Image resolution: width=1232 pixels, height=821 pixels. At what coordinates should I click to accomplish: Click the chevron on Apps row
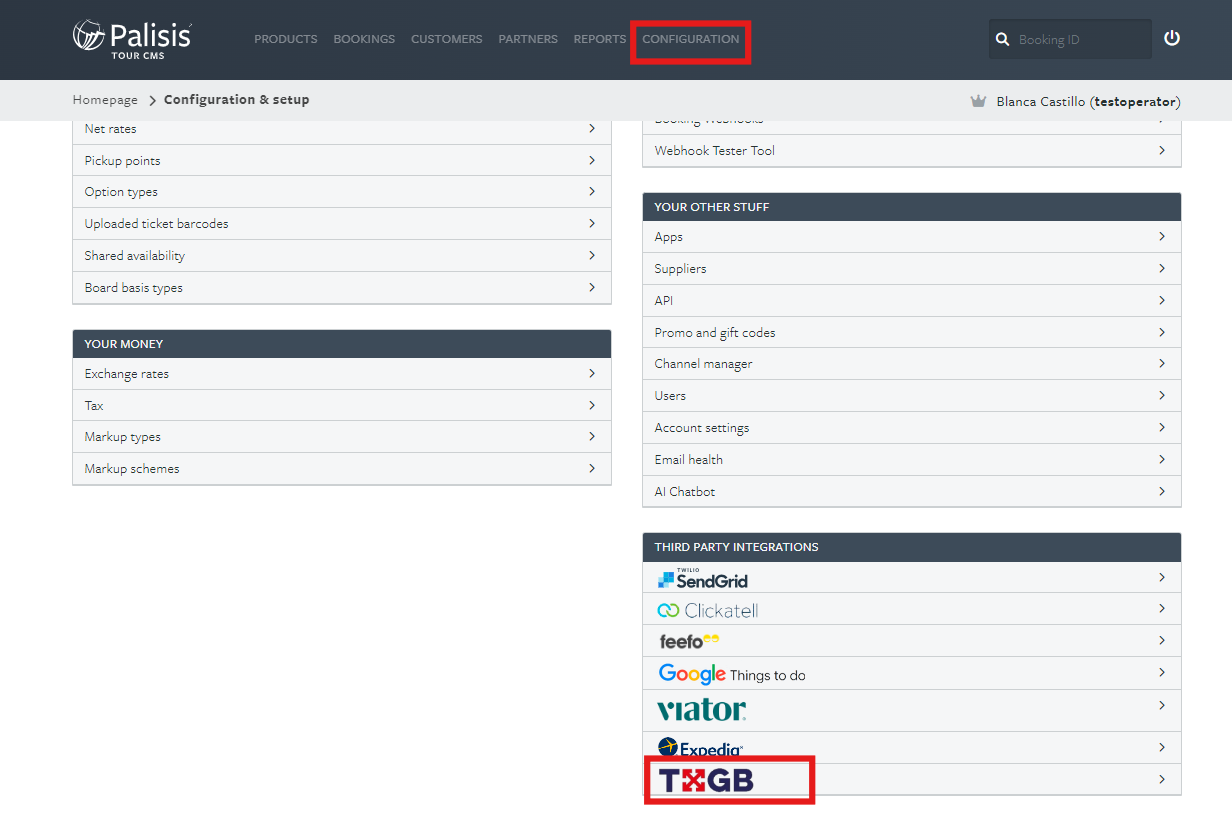1162,236
